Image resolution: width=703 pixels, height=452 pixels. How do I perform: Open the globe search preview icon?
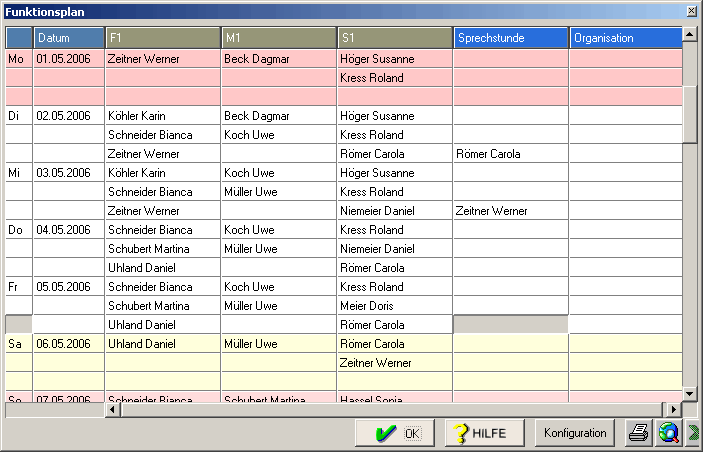coord(668,433)
